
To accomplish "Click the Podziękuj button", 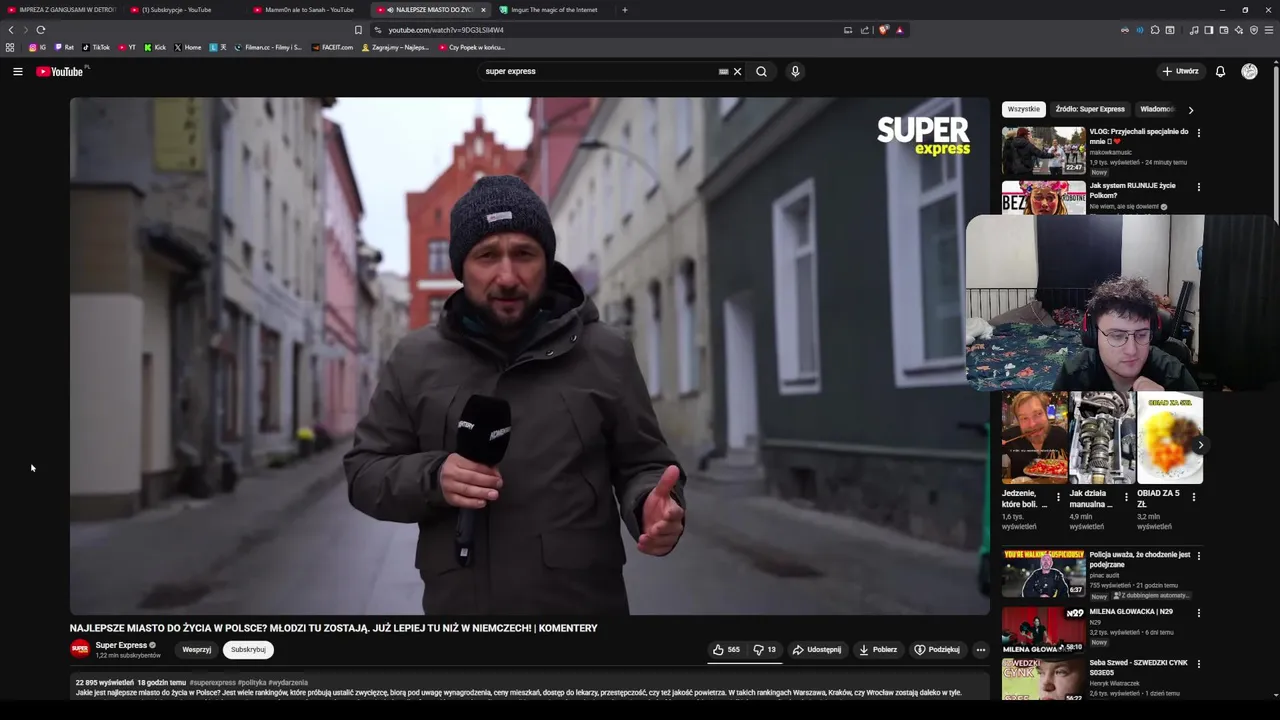I will tap(937, 649).
